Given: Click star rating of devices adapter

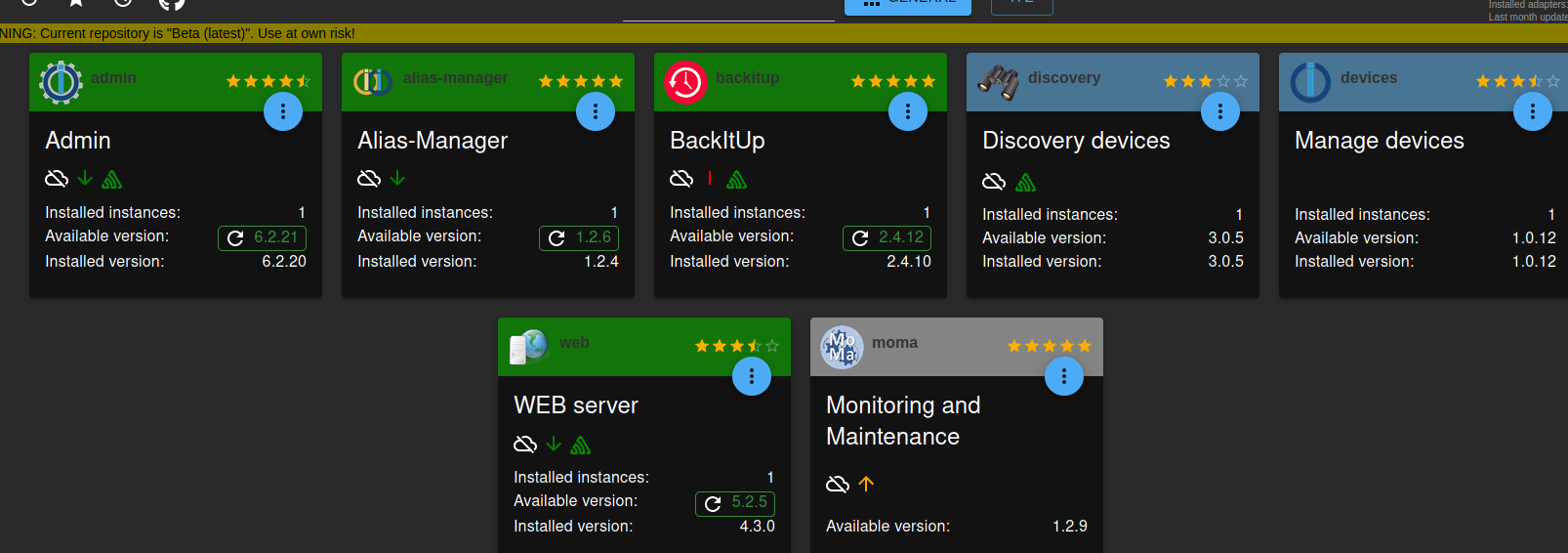Looking at the screenshot, I should [1518, 81].
